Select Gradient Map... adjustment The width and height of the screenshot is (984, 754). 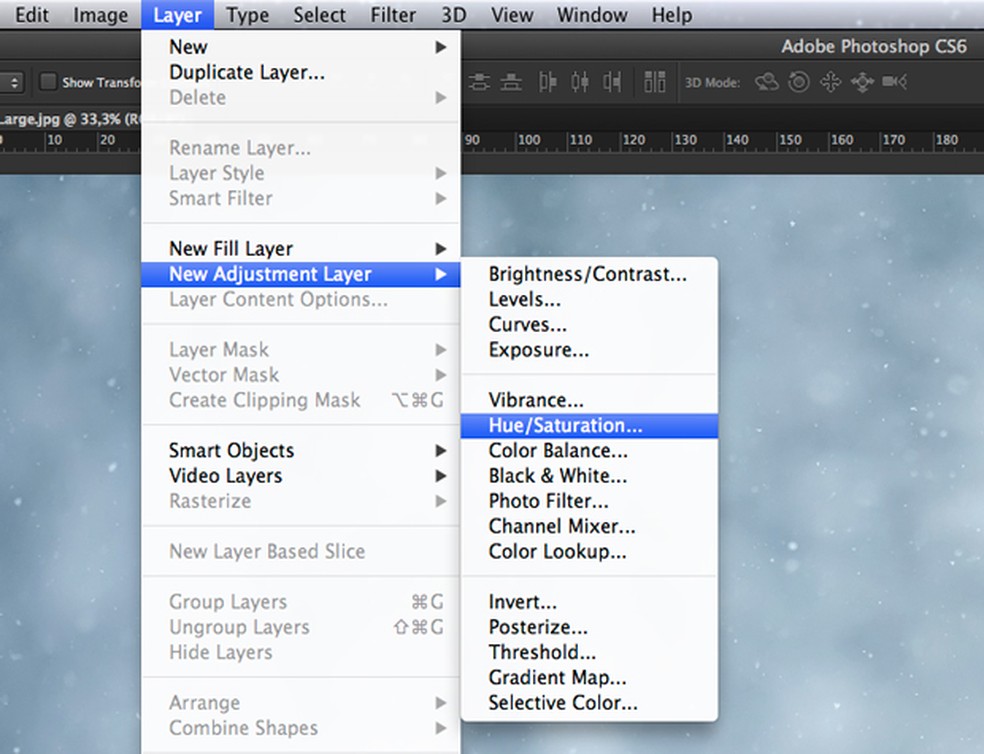coord(589,677)
